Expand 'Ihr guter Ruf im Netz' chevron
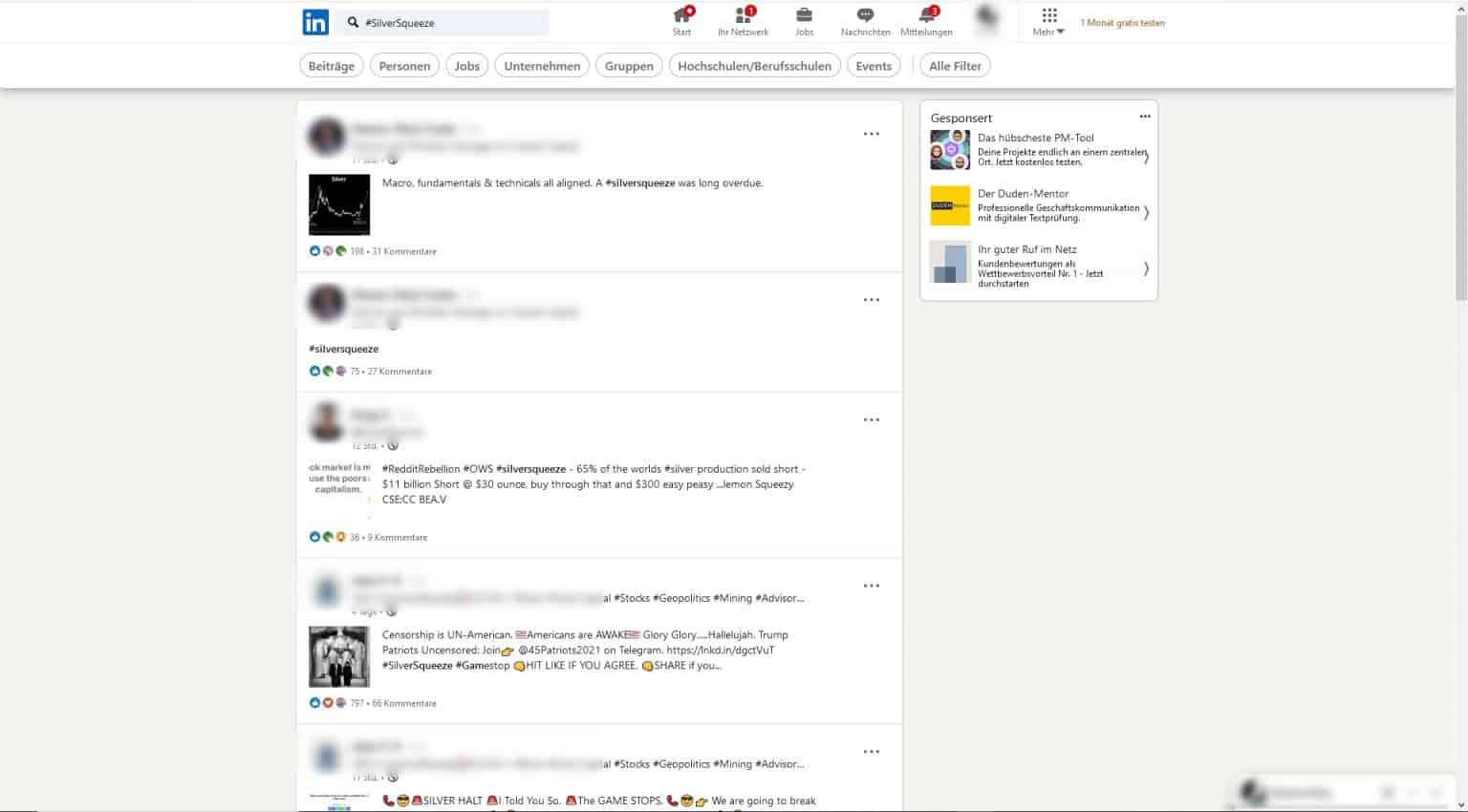 (x=1146, y=268)
